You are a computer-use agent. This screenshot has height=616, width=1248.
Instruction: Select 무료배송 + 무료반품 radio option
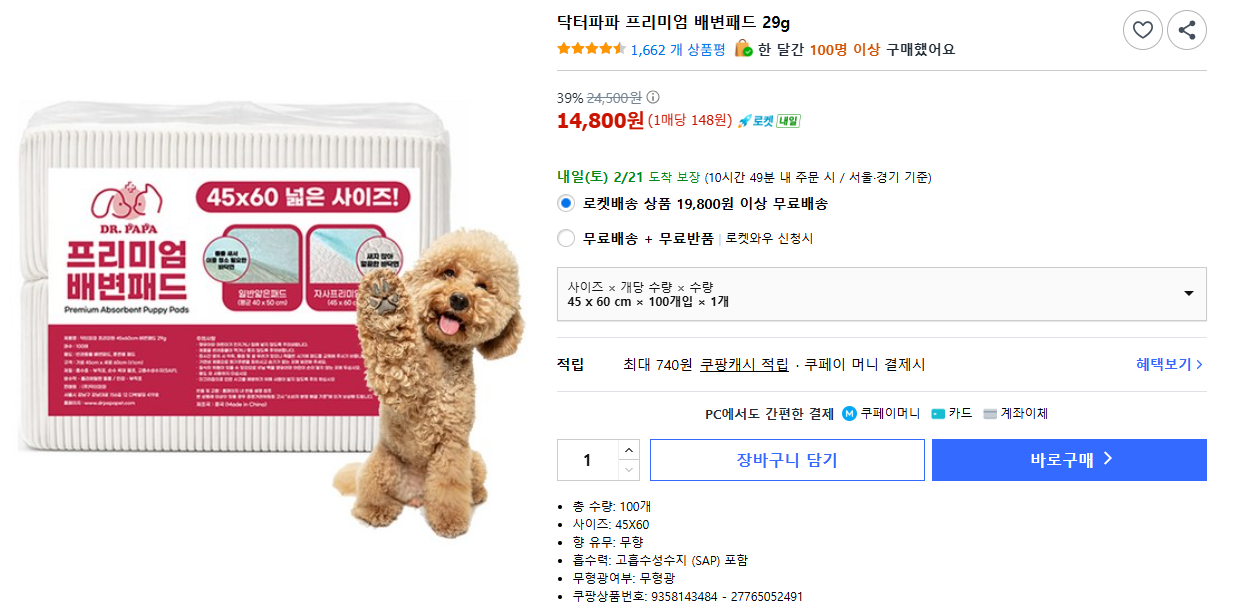click(x=566, y=238)
